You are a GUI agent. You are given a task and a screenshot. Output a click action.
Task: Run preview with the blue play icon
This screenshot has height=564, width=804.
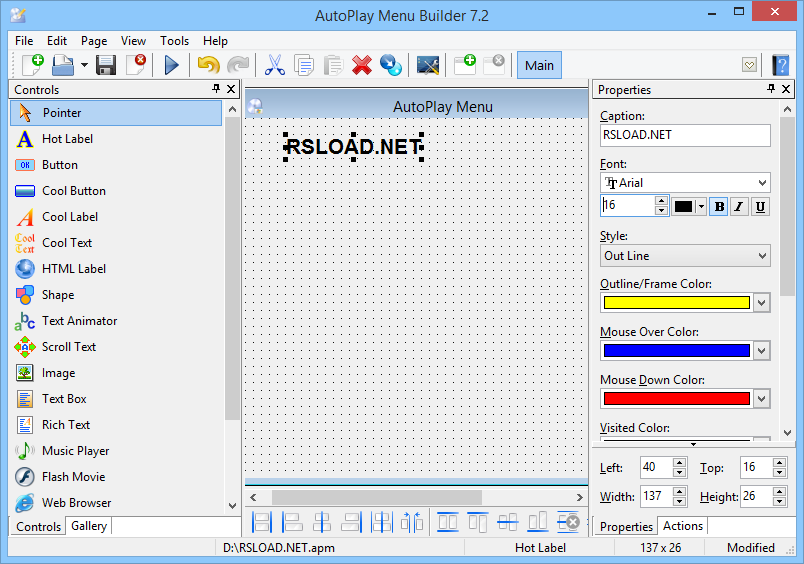[x=171, y=65]
